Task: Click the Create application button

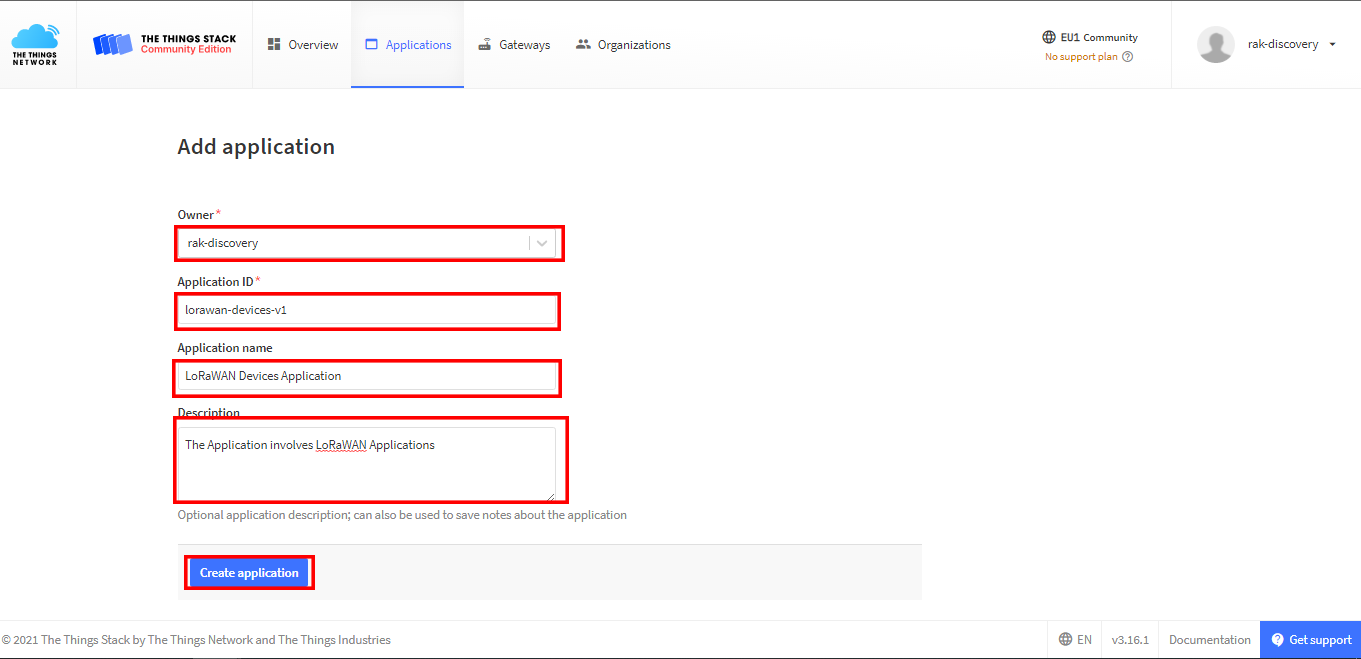Action: 249,572
